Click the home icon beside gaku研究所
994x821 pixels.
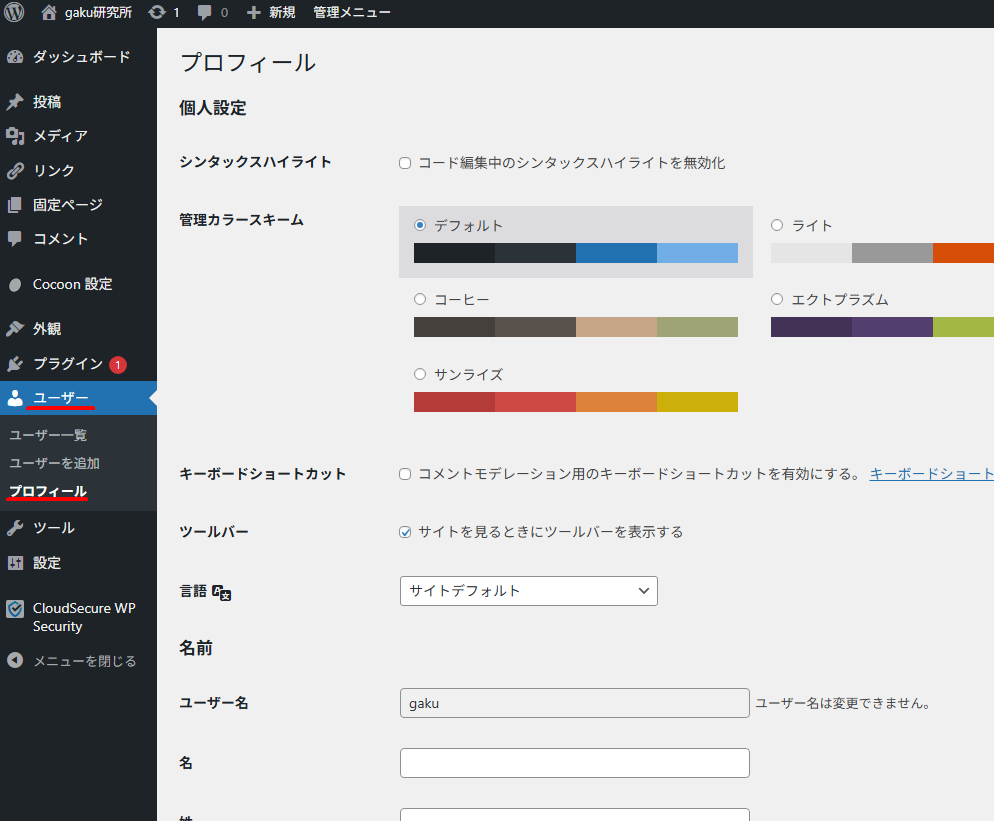(x=49, y=13)
